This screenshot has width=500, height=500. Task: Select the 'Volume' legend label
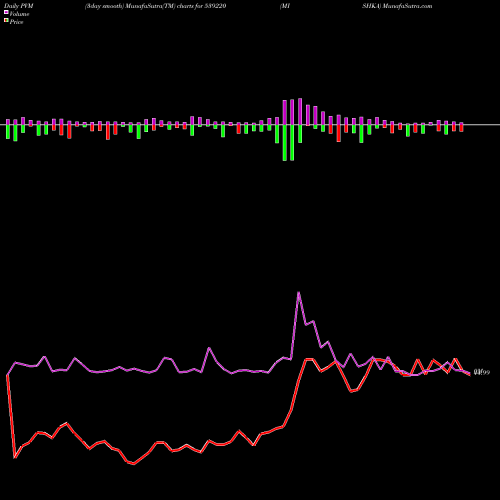coord(19,14)
